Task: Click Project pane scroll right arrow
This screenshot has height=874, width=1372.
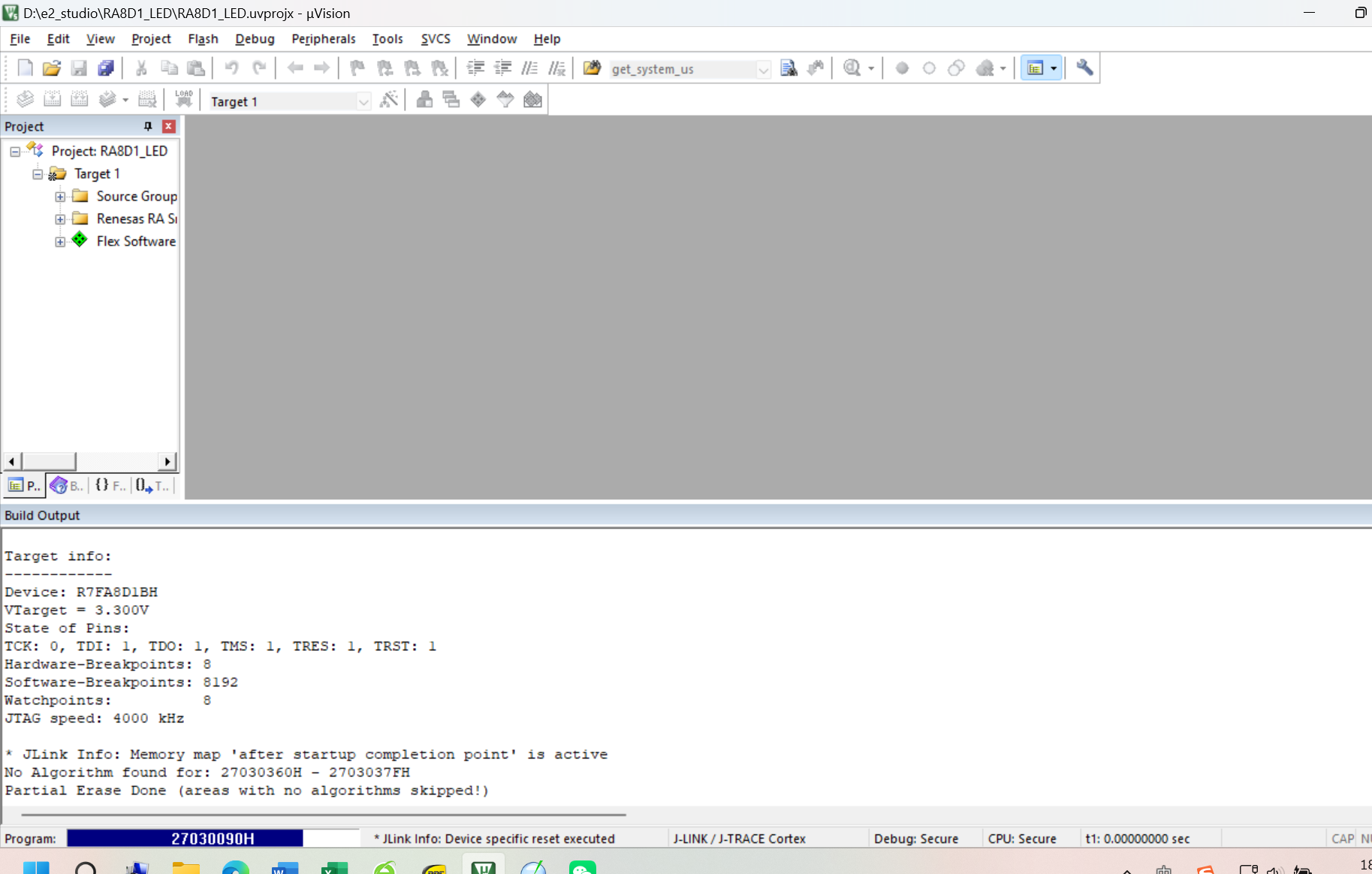Action: point(168,461)
